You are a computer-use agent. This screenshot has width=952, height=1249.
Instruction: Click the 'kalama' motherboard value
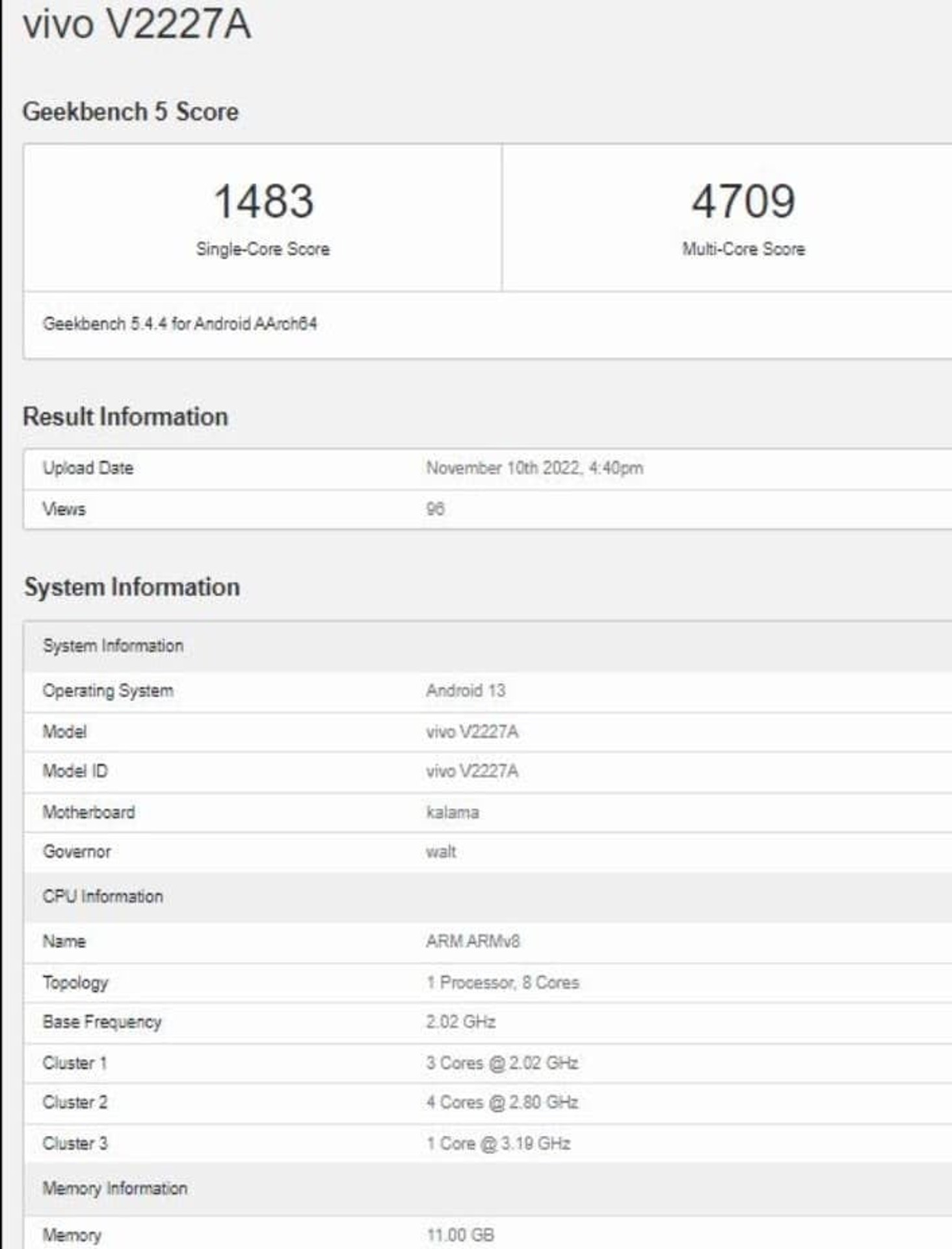coord(453,812)
